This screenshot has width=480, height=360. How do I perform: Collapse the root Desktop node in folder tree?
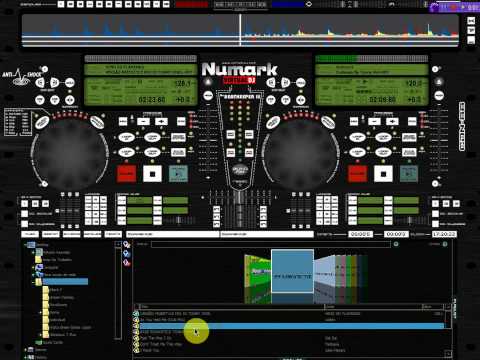point(25,245)
